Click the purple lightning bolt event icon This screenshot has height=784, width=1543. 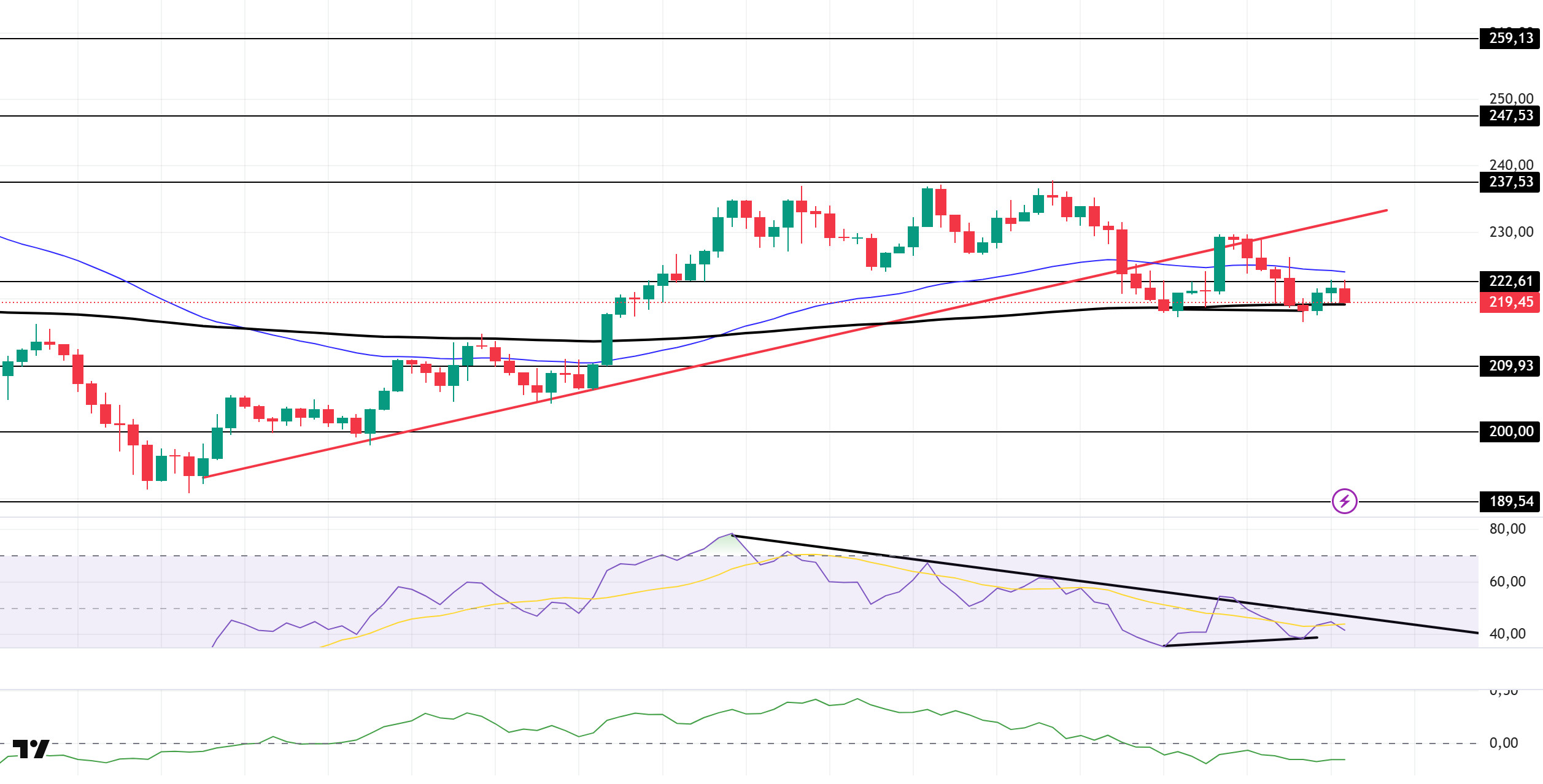[1344, 501]
